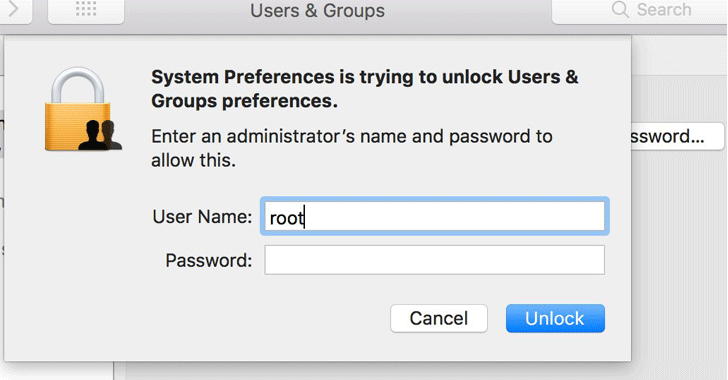Click the forward navigation arrow button
Screen dimensions: 728x380
click(14, 9)
